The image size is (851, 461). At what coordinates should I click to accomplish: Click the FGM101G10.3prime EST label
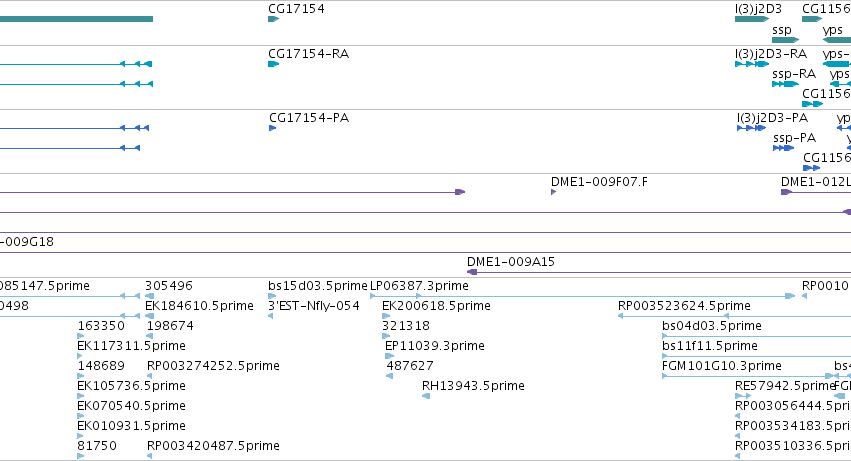[x=722, y=366]
